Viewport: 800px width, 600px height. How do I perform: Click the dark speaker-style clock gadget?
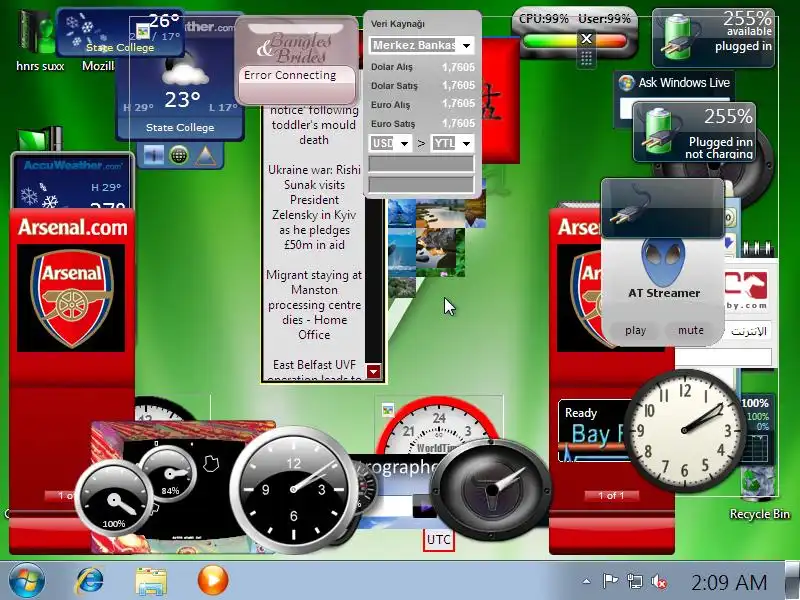491,491
